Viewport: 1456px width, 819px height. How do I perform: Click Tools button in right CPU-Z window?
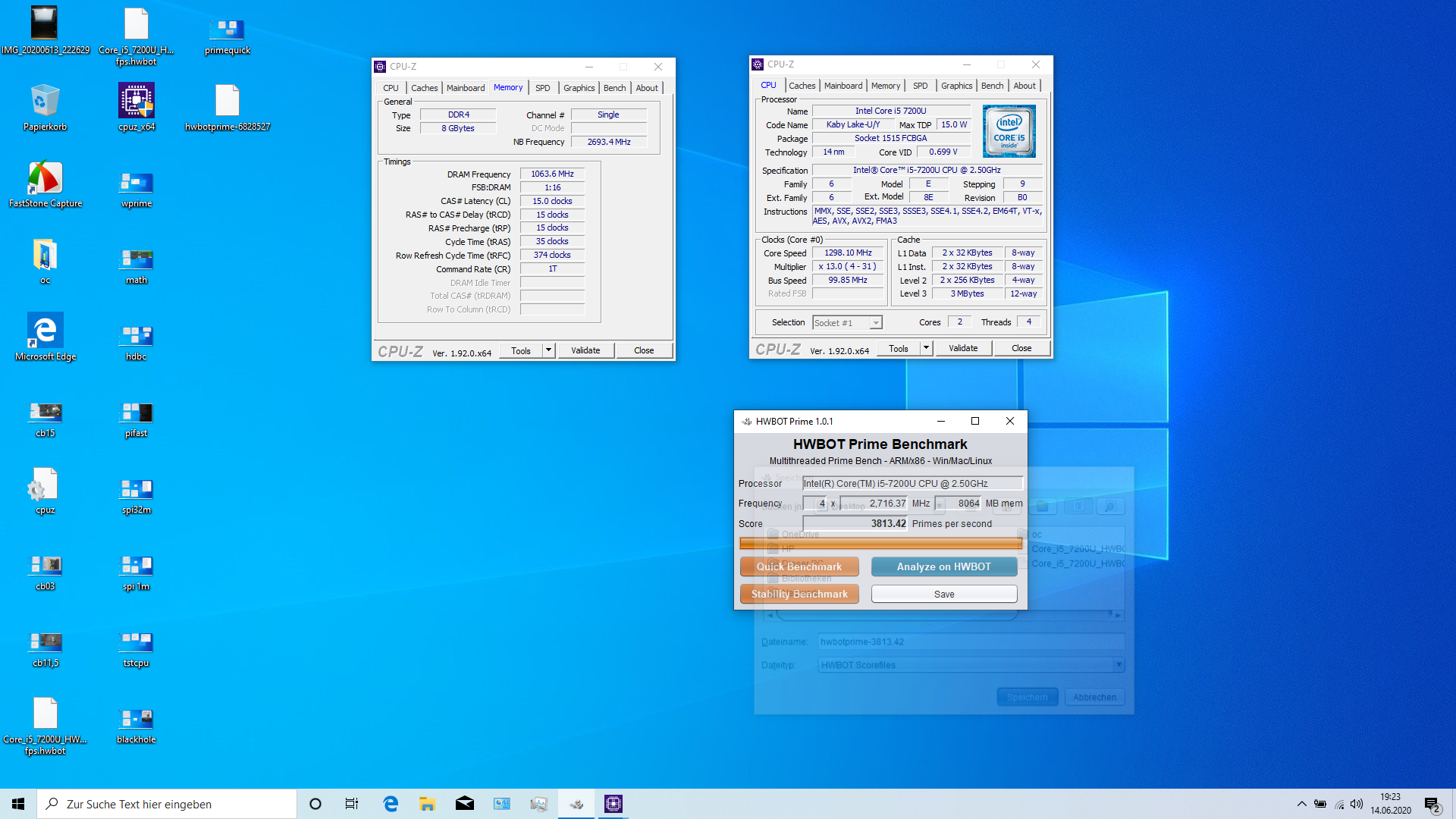coord(899,348)
